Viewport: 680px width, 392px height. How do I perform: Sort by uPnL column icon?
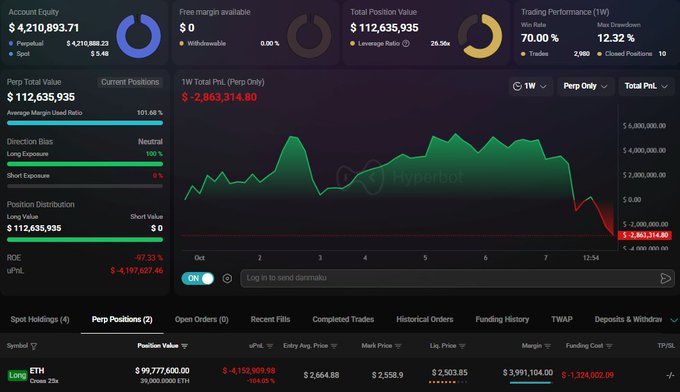[x=270, y=346]
